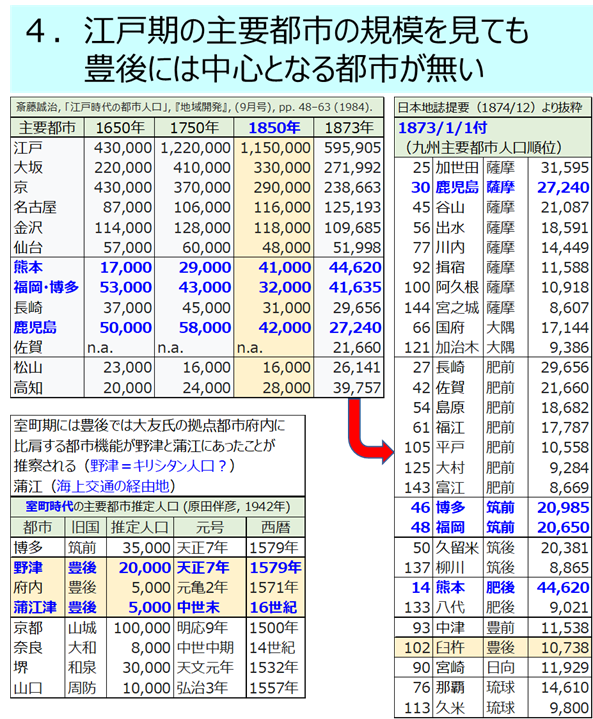The image size is (593, 719).
Task: Click the 八代 city name
Action: tap(450, 608)
